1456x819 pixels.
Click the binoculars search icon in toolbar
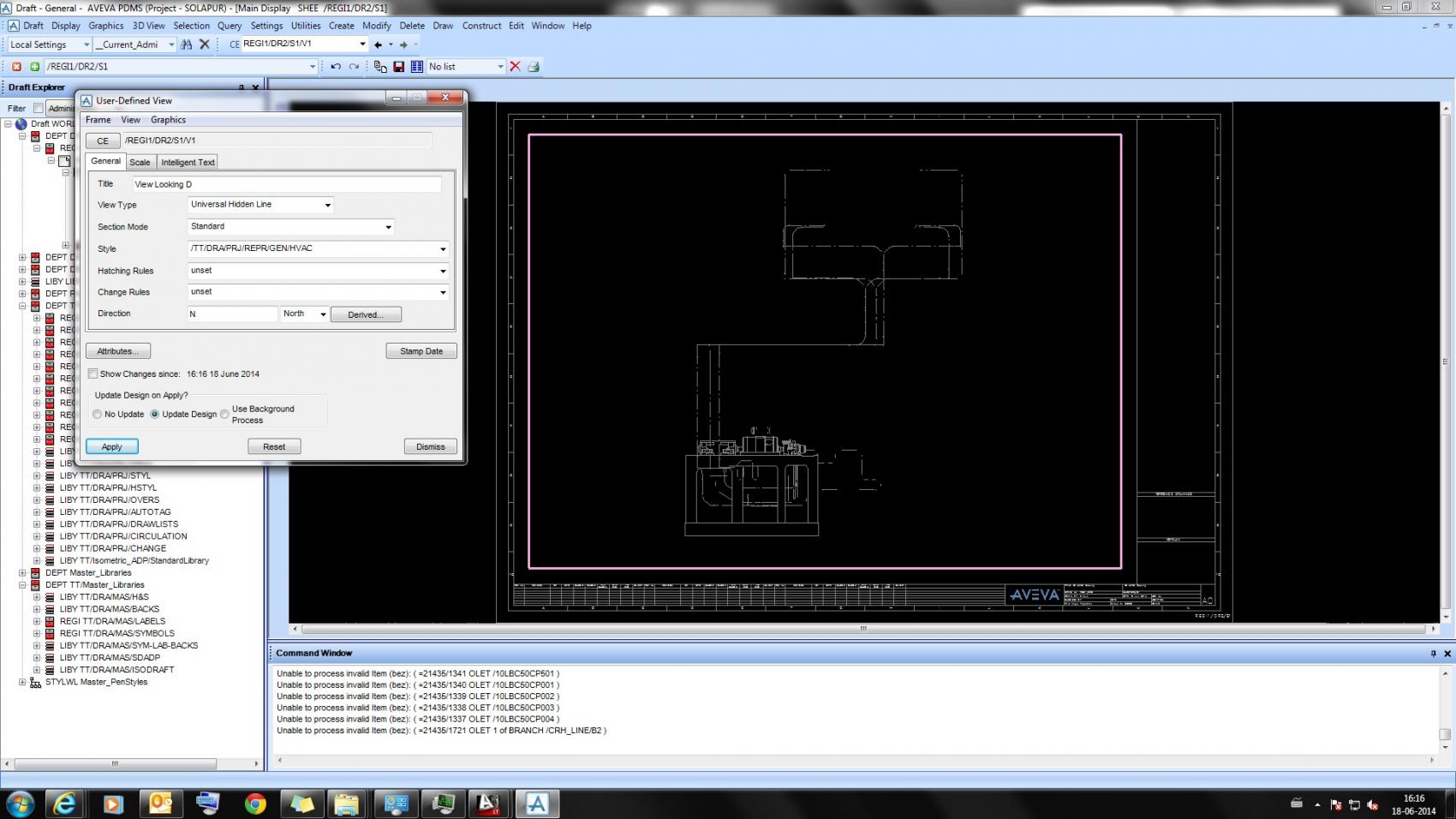186,45
